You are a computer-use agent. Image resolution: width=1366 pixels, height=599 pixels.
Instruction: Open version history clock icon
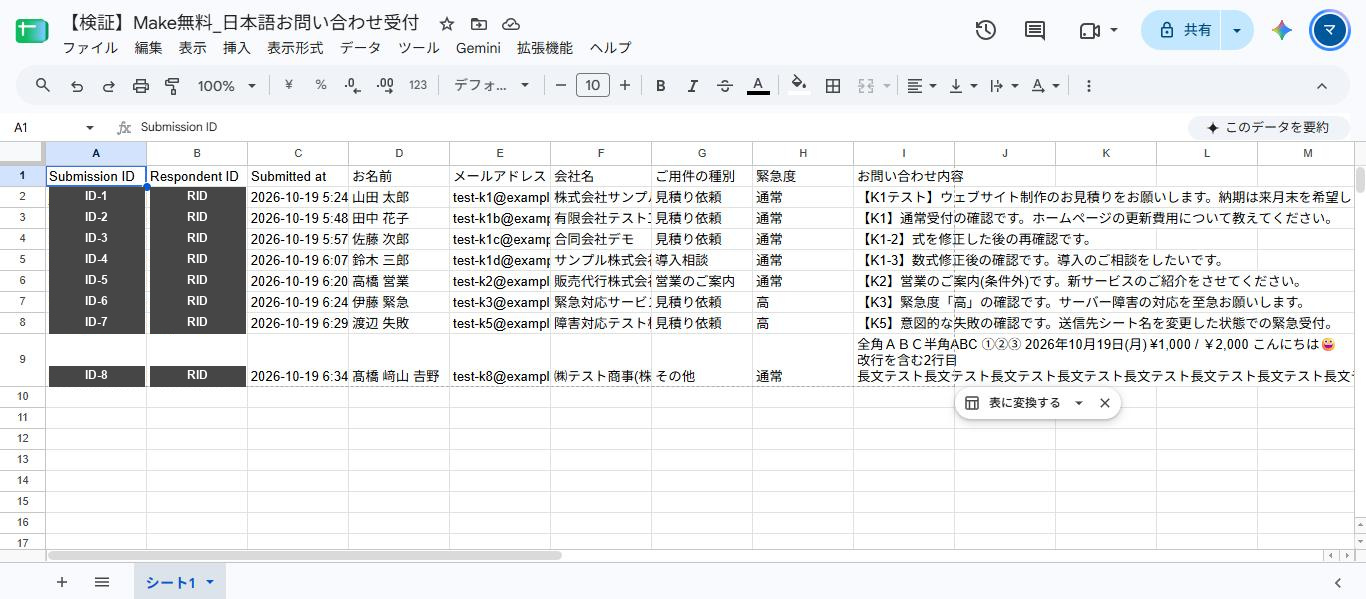point(985,30)
